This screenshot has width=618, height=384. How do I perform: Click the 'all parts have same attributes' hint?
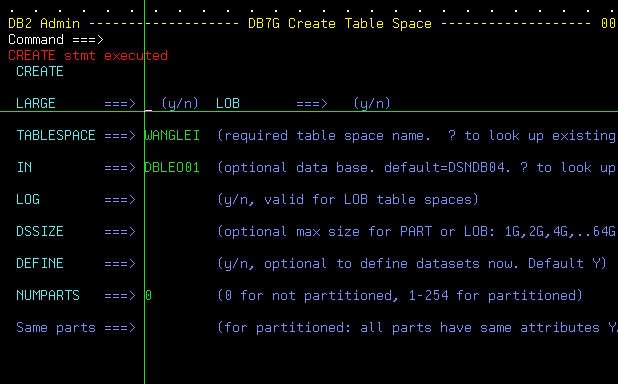[x=480, y=327]
